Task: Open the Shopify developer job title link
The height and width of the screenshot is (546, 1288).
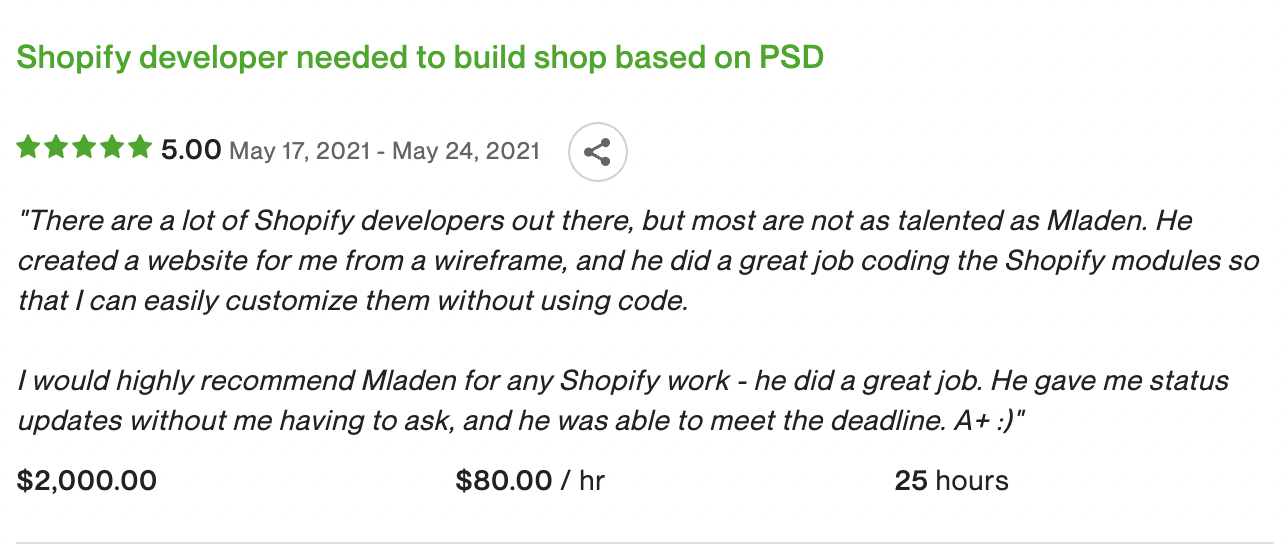Action: 420,57
